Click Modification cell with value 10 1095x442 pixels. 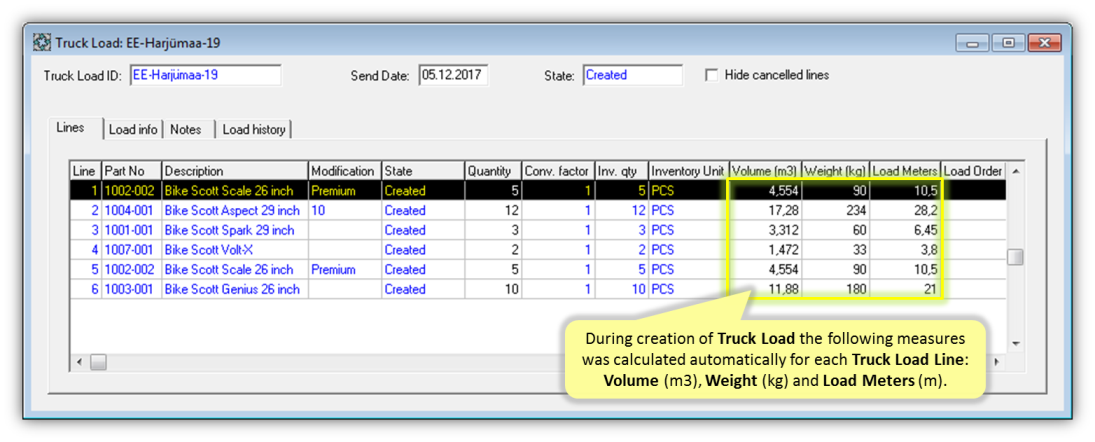pos(345,210)
